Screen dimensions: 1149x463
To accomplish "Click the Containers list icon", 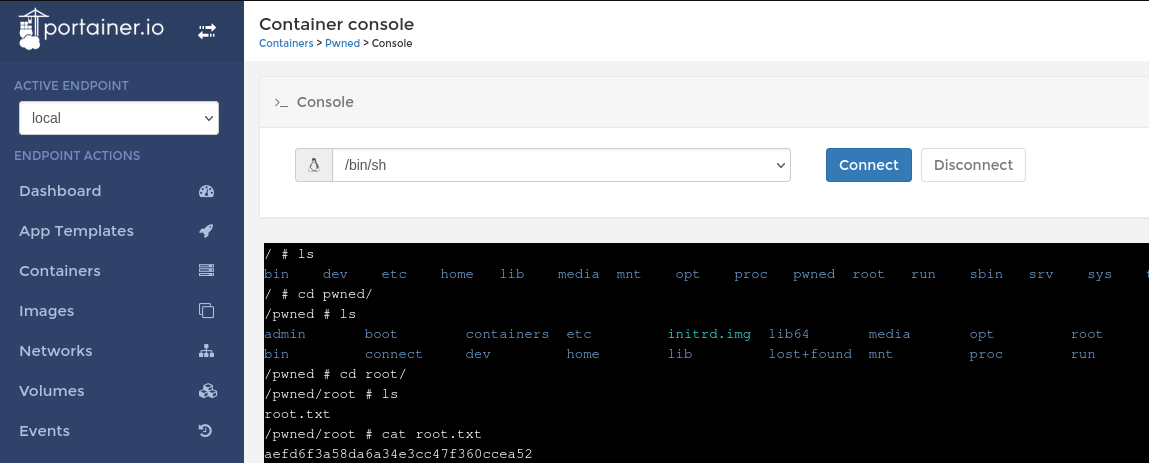I will pyautogui.click(x=207, y=271).
